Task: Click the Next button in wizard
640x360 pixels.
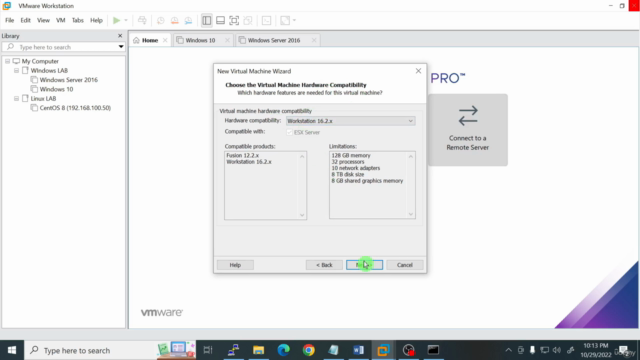Action: tap(364, 265)
